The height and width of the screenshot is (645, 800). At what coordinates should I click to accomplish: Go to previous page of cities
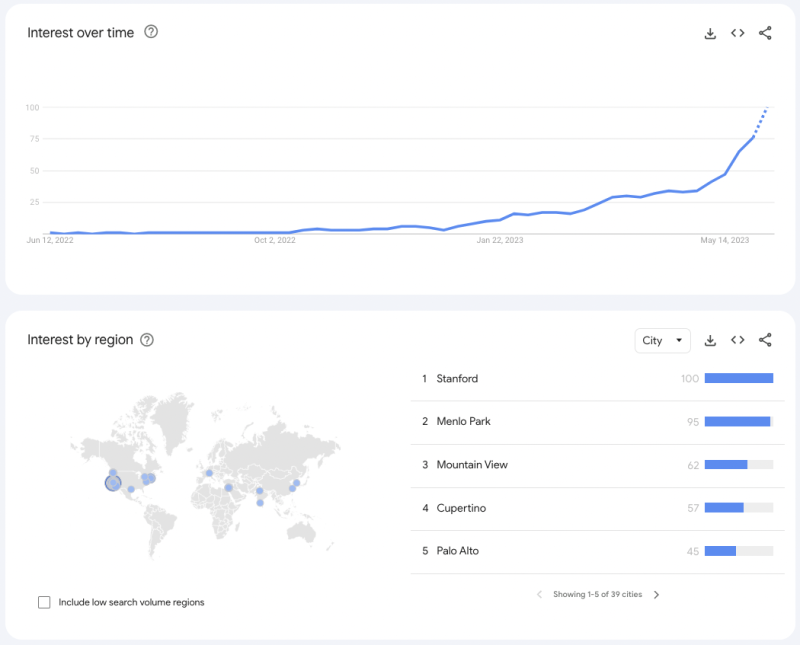(x=540, y=594)
